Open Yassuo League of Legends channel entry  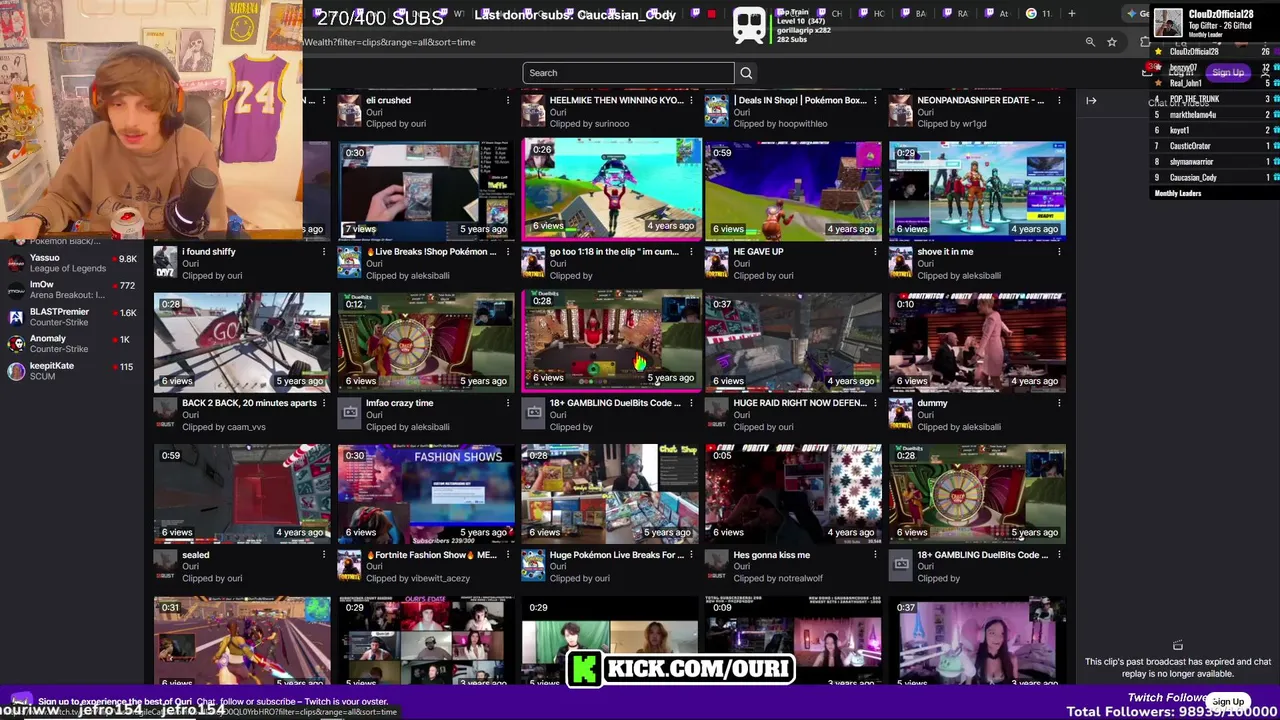tap(72, 263)
